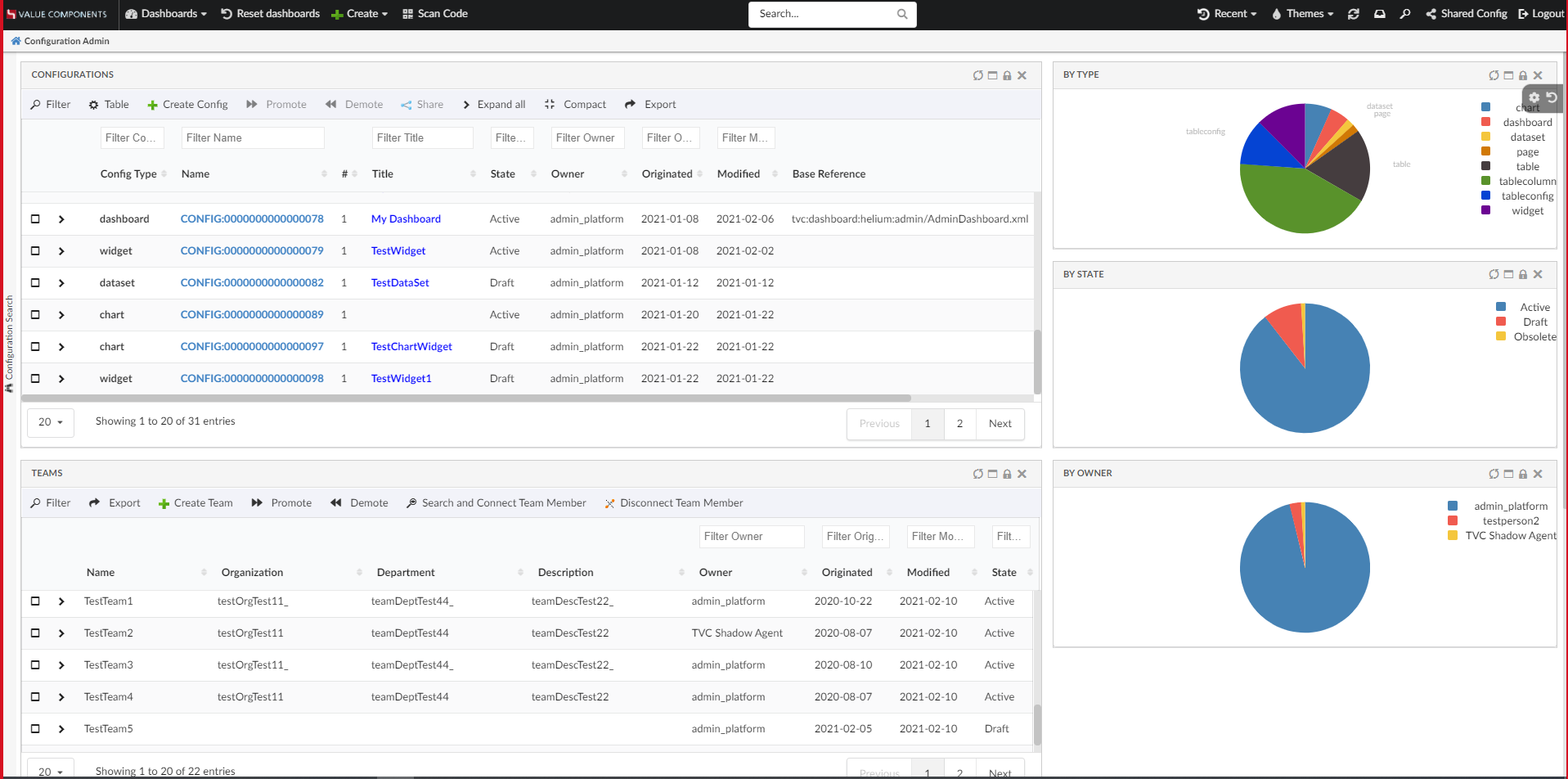Click the Draft legend swatch in By State

[x=1501, y=322]
